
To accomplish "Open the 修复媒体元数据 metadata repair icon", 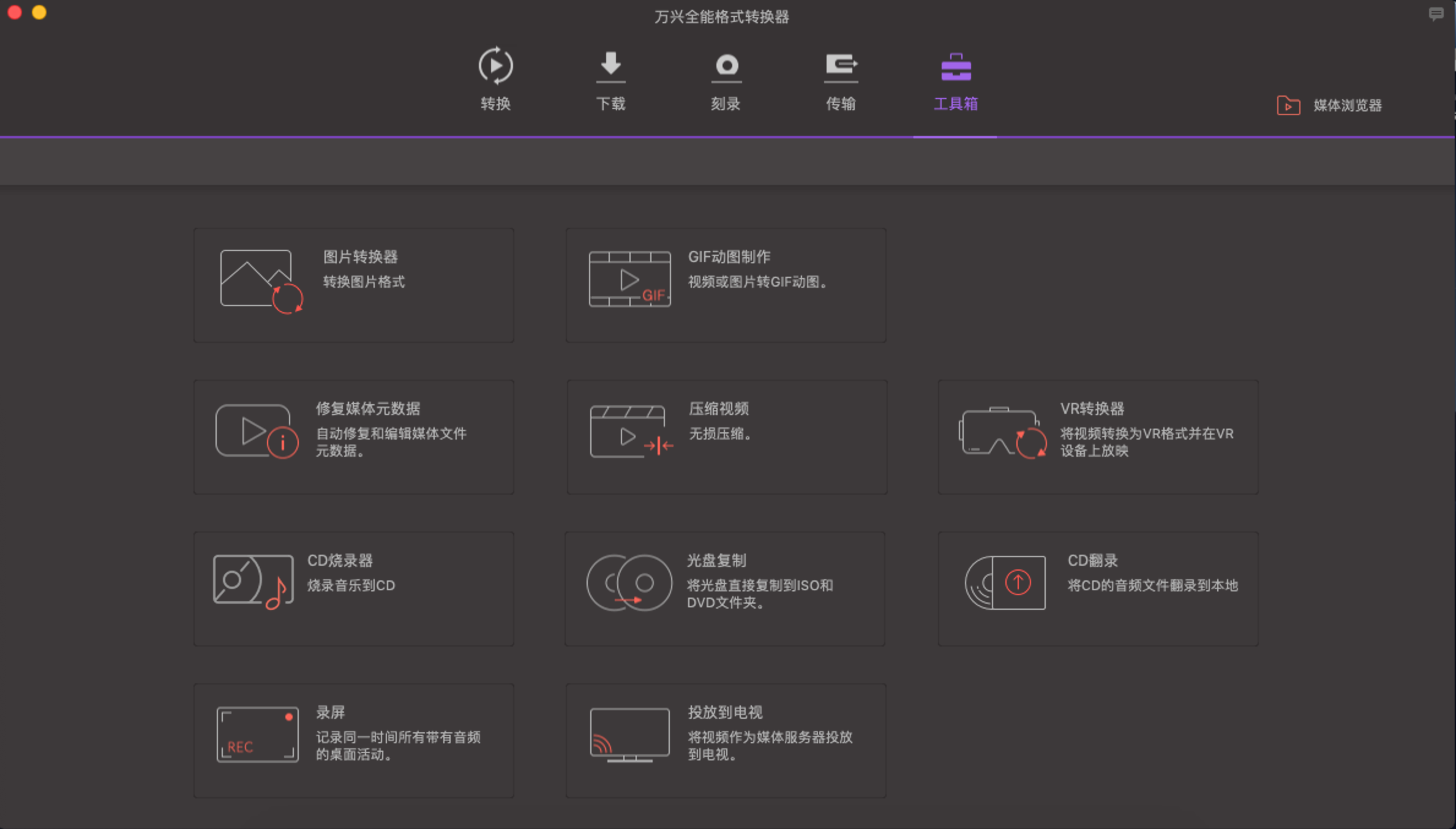I will [x=257, y=431].
